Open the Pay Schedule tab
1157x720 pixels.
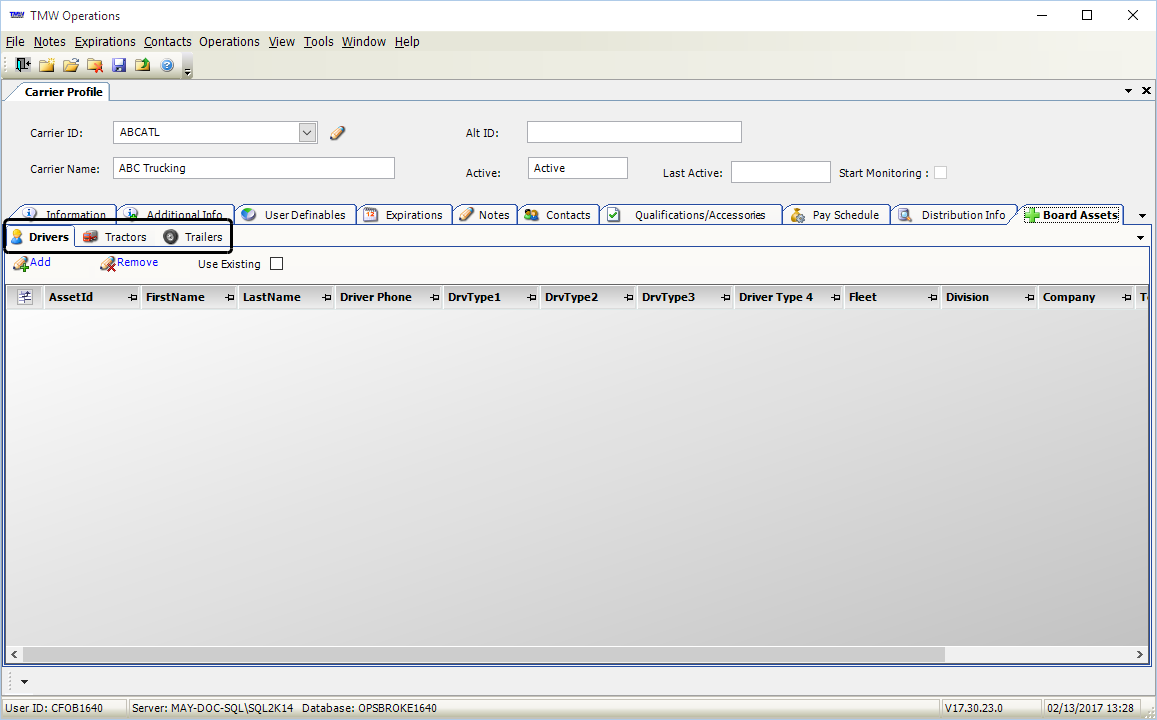click(835, 215)
